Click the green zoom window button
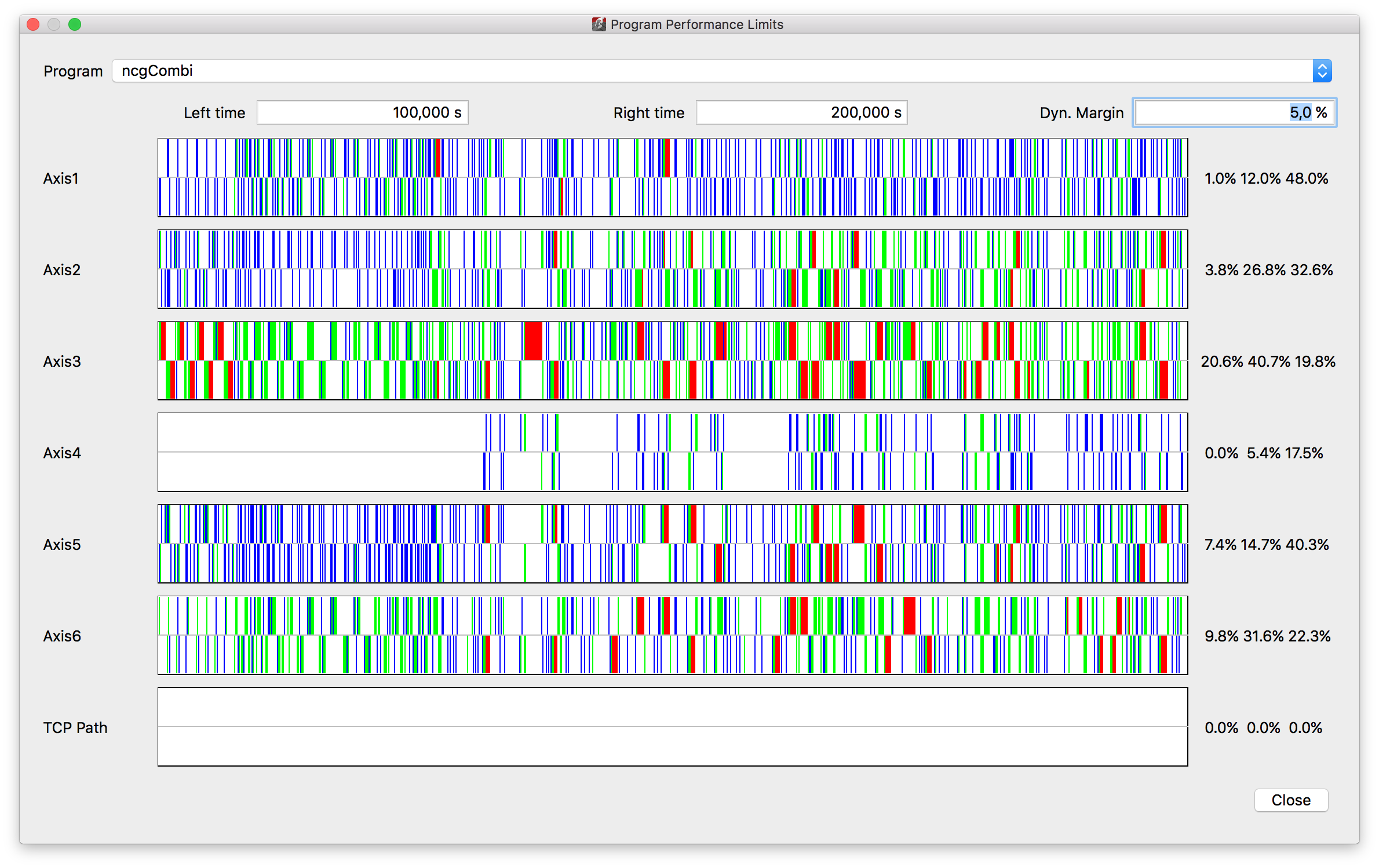The height and width of the screenshot is (868, 1379). pos(75,24)
